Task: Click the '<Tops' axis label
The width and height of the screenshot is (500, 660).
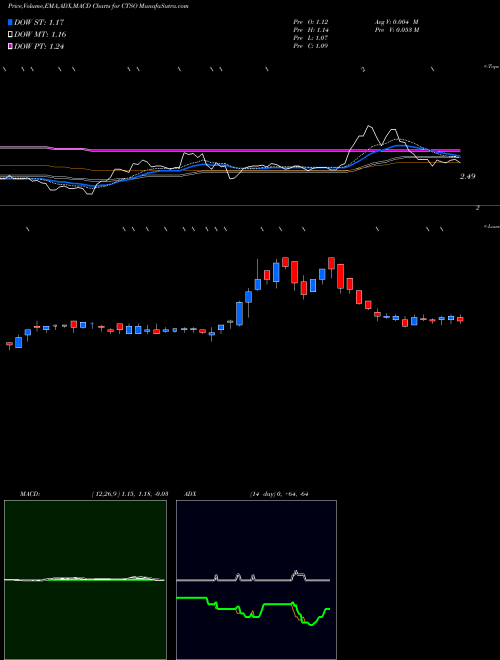Action: (491, 67)
